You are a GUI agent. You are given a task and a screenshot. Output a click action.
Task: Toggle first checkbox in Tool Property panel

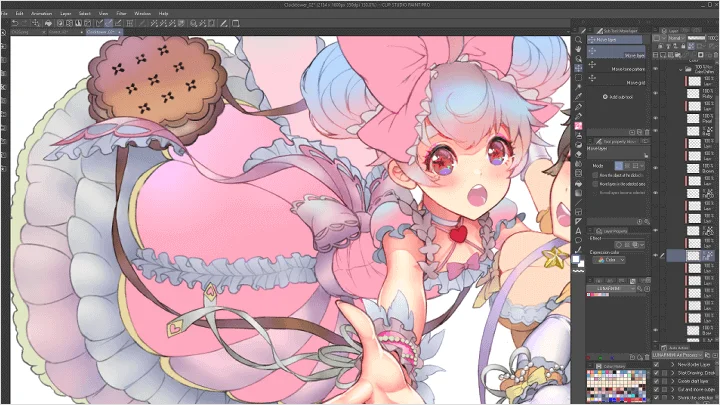(595, 175)
